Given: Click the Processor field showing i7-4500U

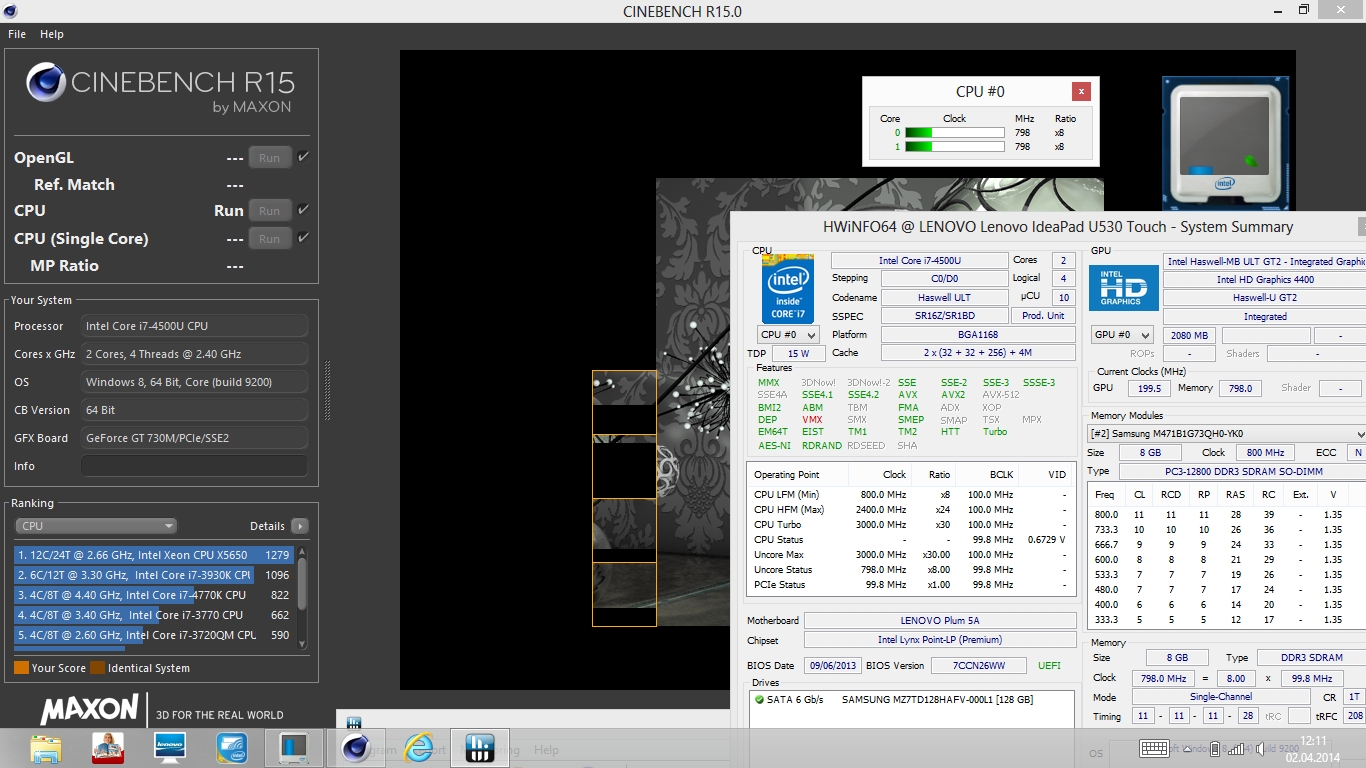Looking at the screenshot, I should point(194,326).
